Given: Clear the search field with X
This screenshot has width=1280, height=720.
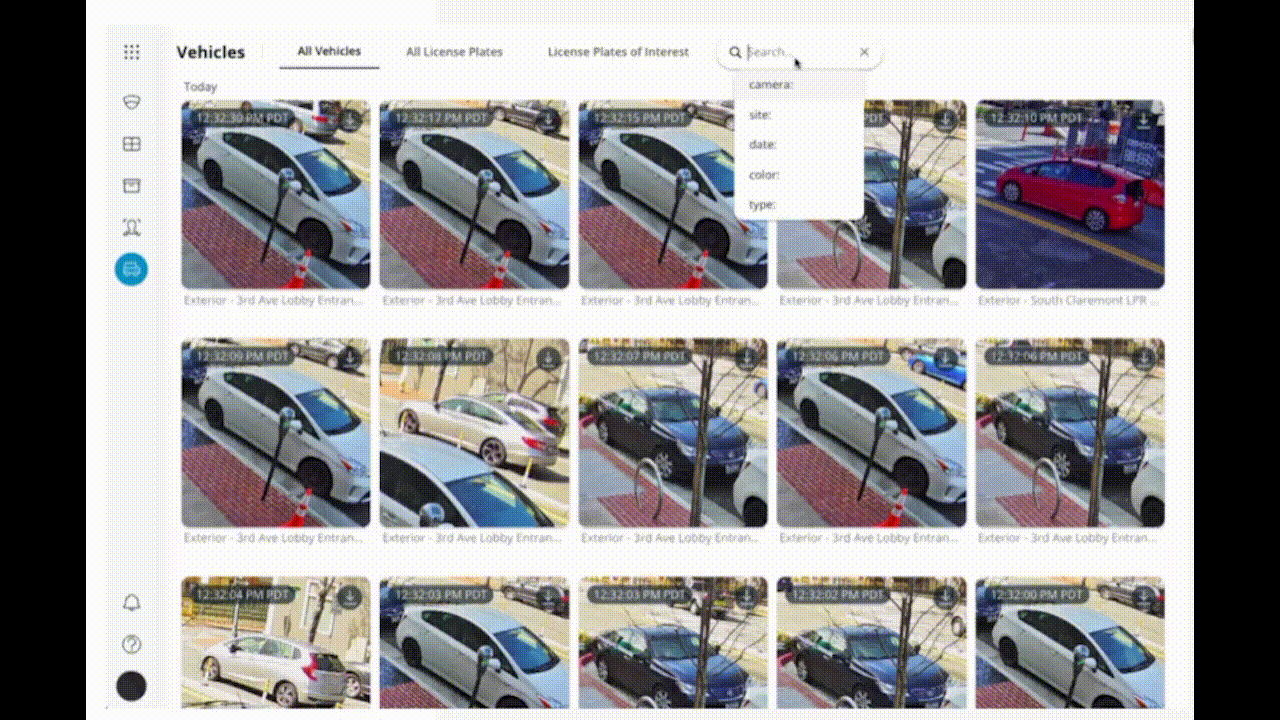Looking at the screenshot, I should pos(864,52).
